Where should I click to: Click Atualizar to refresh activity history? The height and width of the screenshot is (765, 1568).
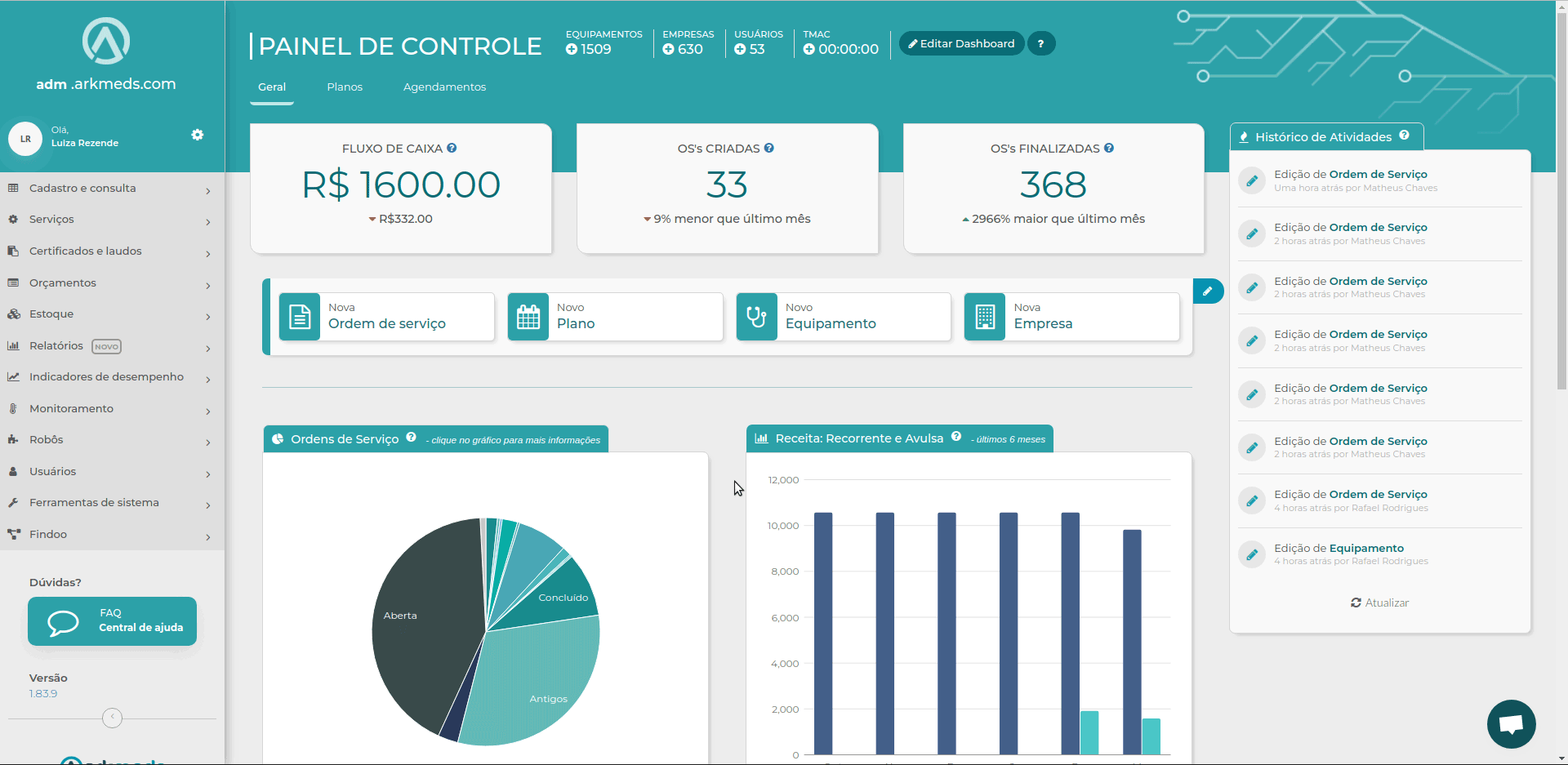(1379, 603)
